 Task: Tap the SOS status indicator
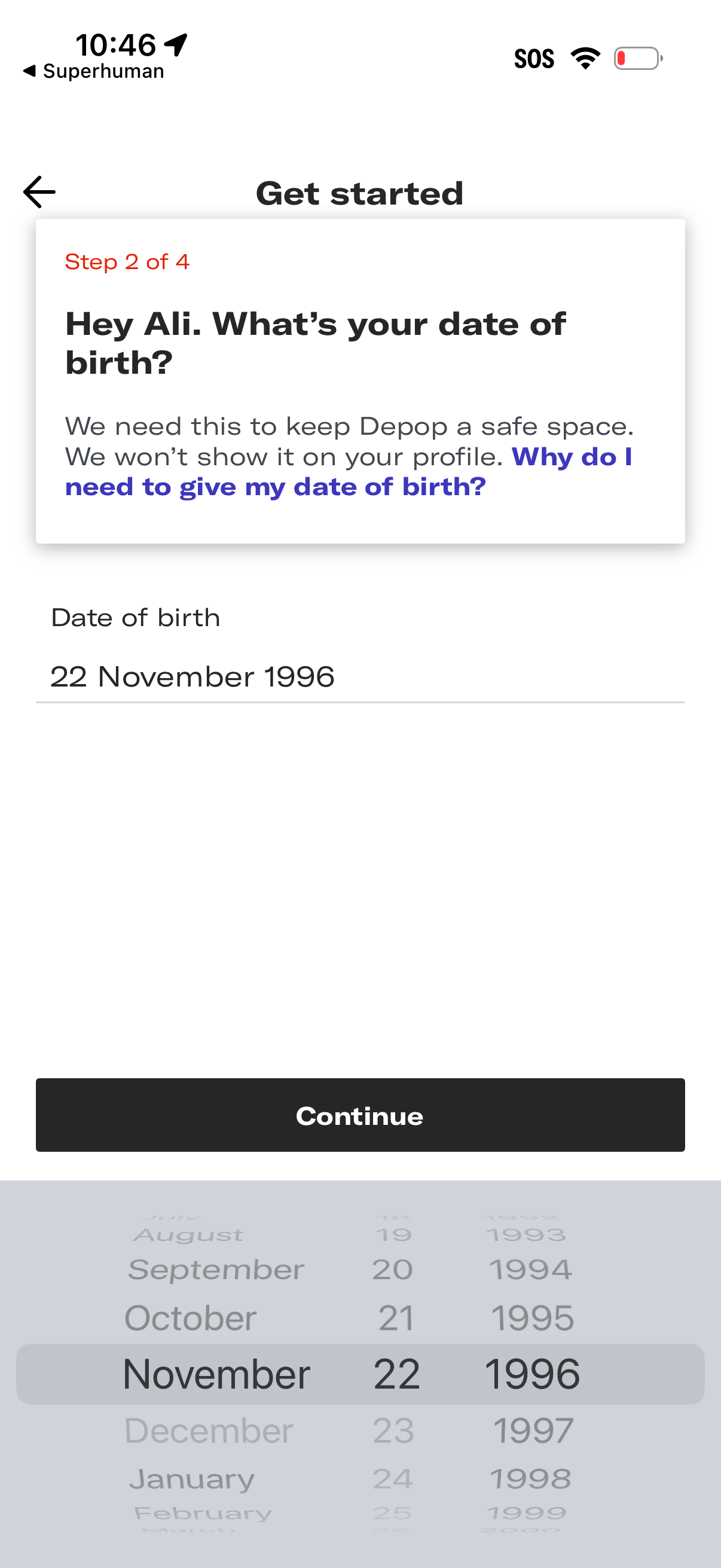point(534,59)
